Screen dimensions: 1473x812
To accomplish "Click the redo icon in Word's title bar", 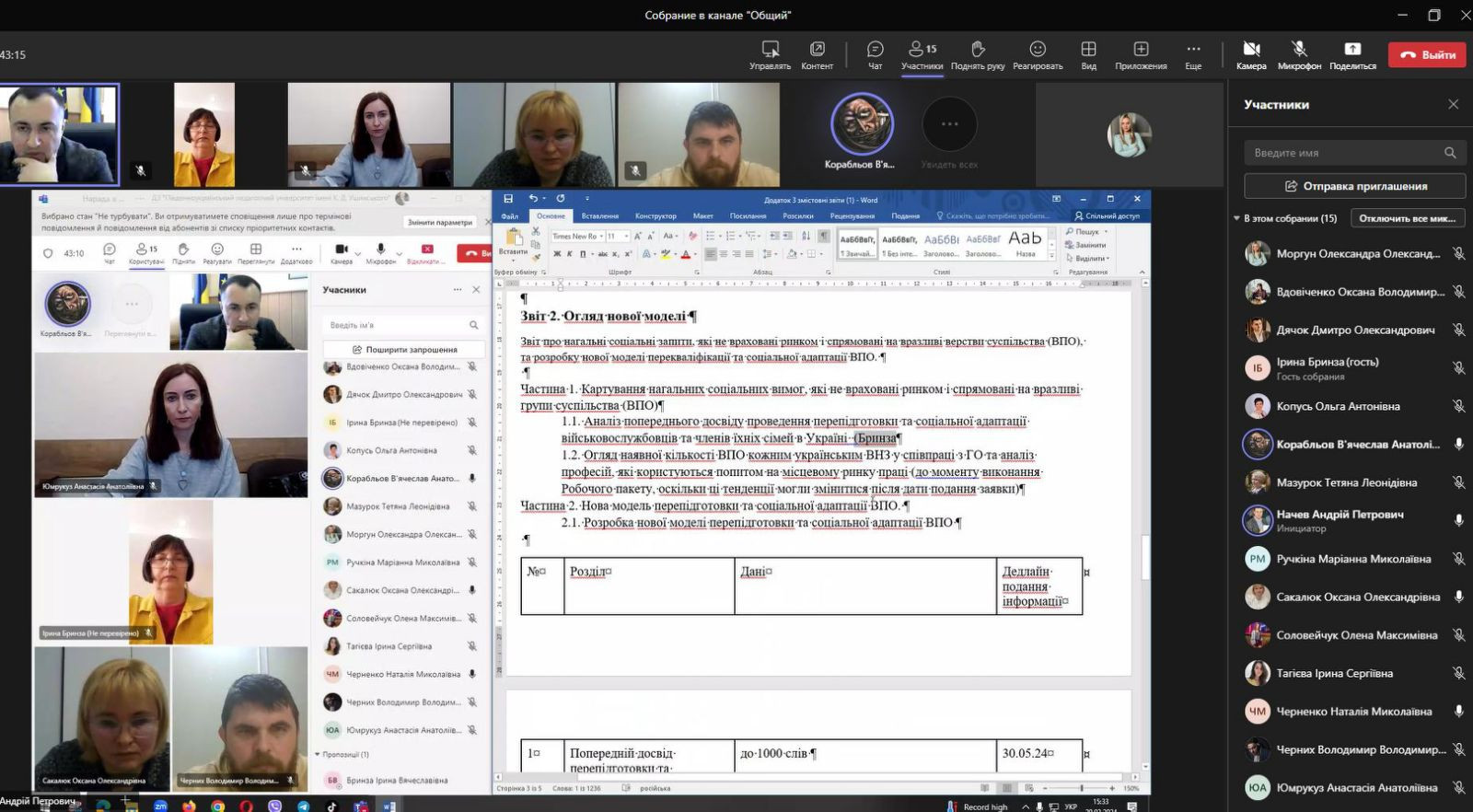I will click(x=560, y=199).
